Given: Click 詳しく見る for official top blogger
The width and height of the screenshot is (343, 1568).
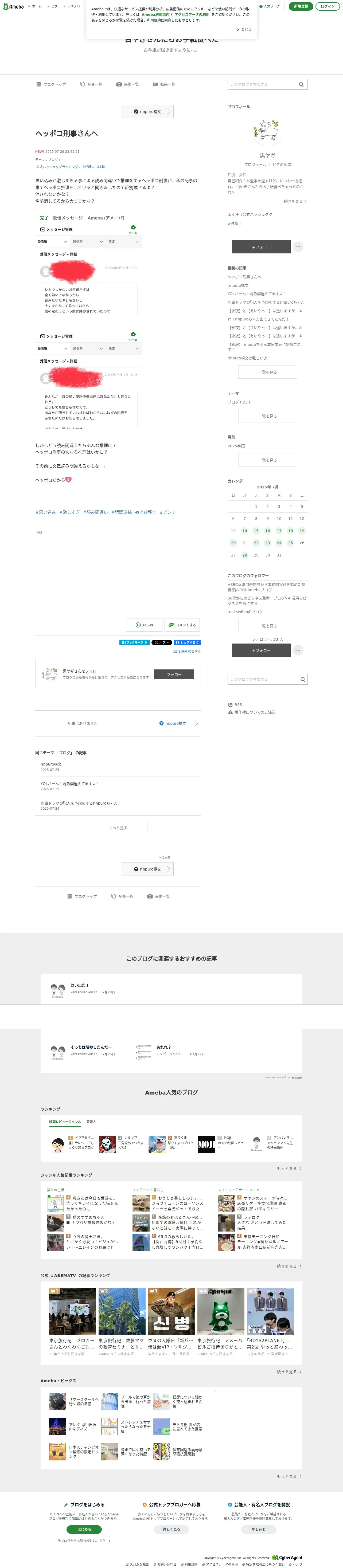Looking at the screenshot, I should coord(171,1529).
